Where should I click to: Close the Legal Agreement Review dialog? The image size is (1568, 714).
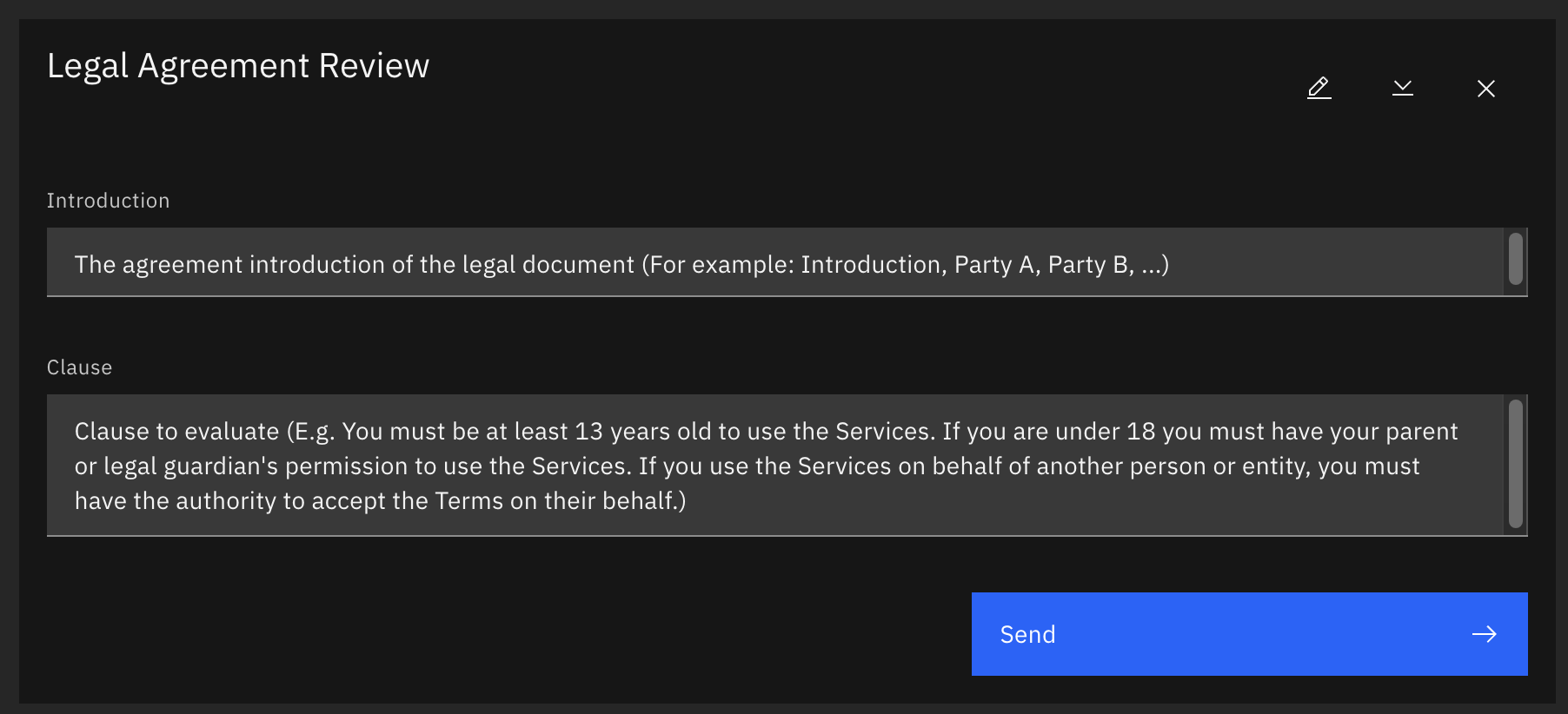click(1485, 88)
